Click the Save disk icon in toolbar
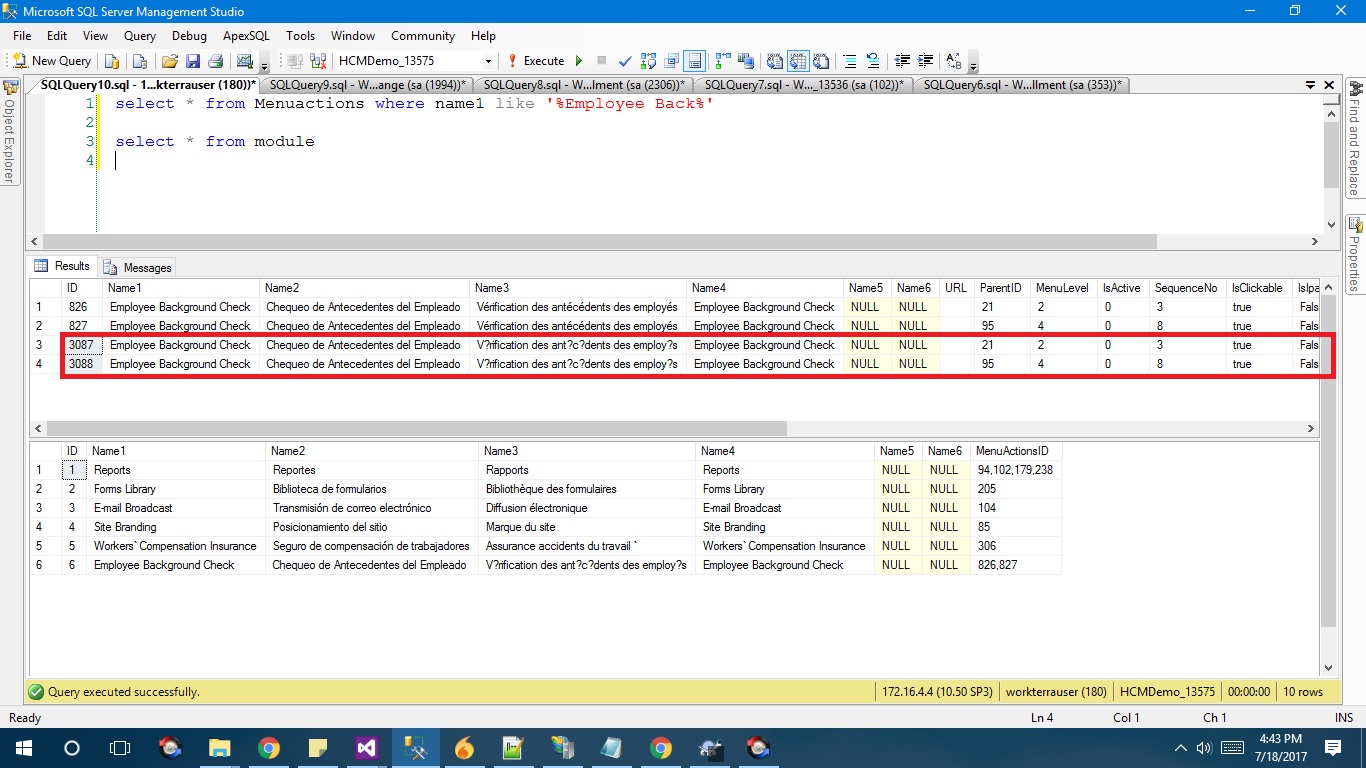This screenshot has height=768, width=1366. pos(193,61)
